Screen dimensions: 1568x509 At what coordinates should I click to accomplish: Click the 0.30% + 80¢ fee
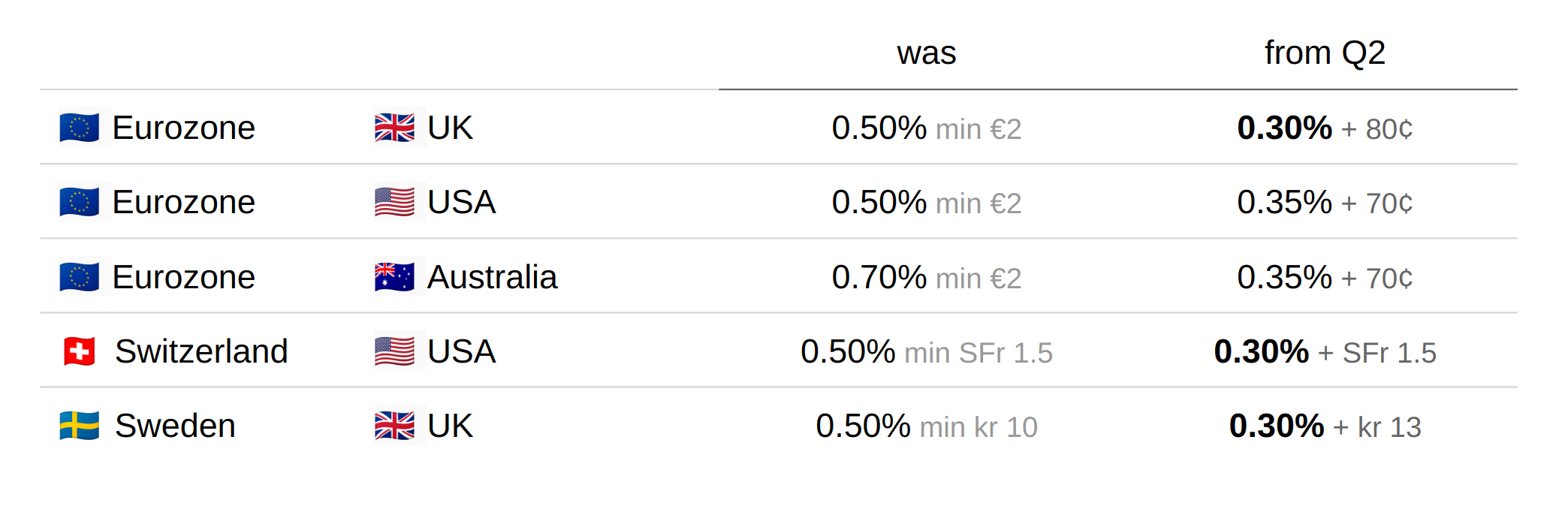(1325, 128)
